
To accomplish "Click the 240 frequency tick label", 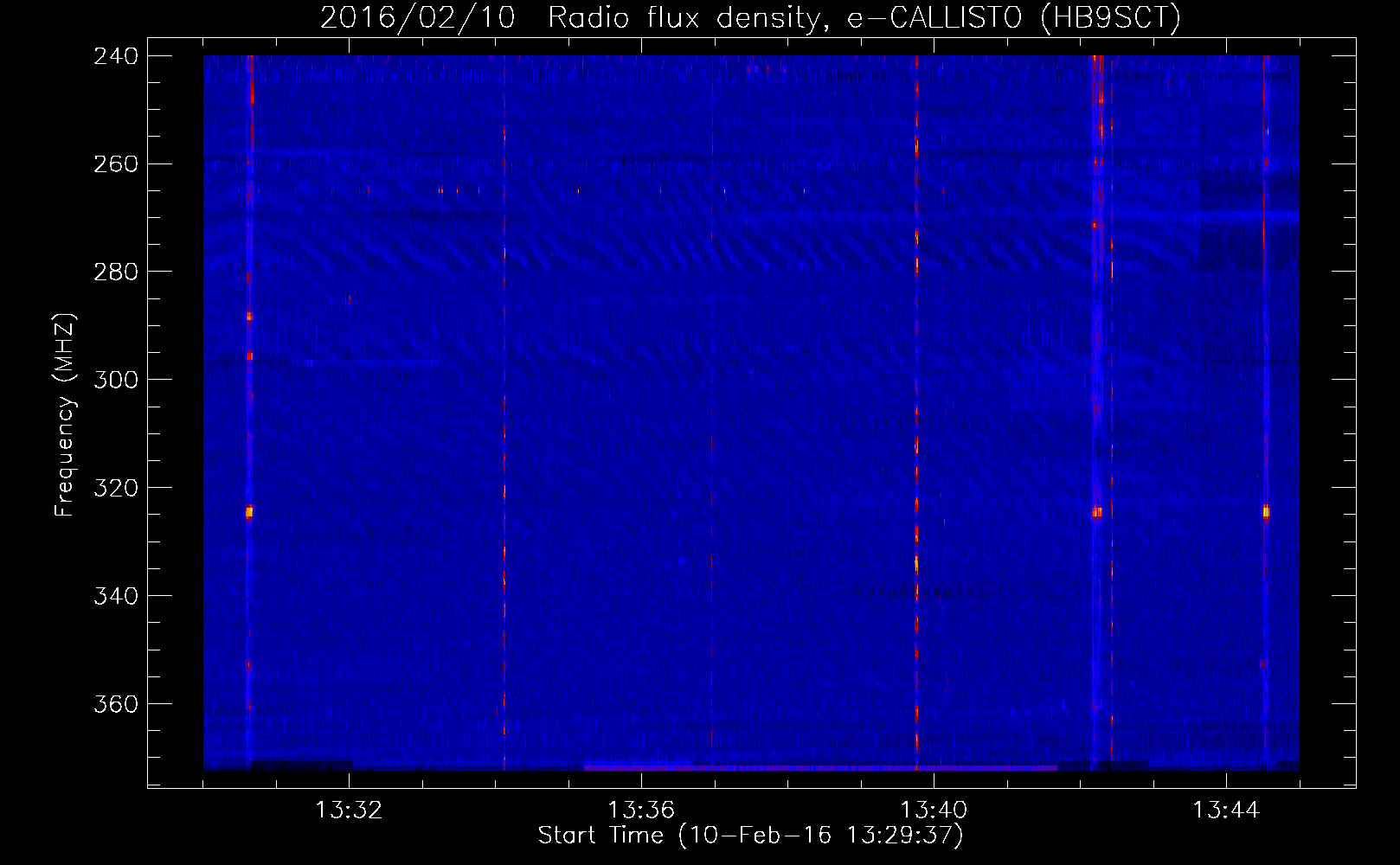I will pos(116,55).
